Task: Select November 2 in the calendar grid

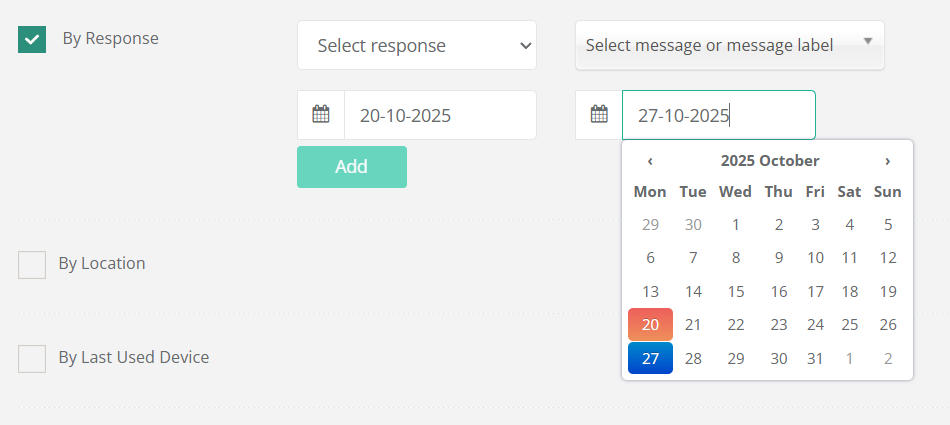Action: [887, 358]
